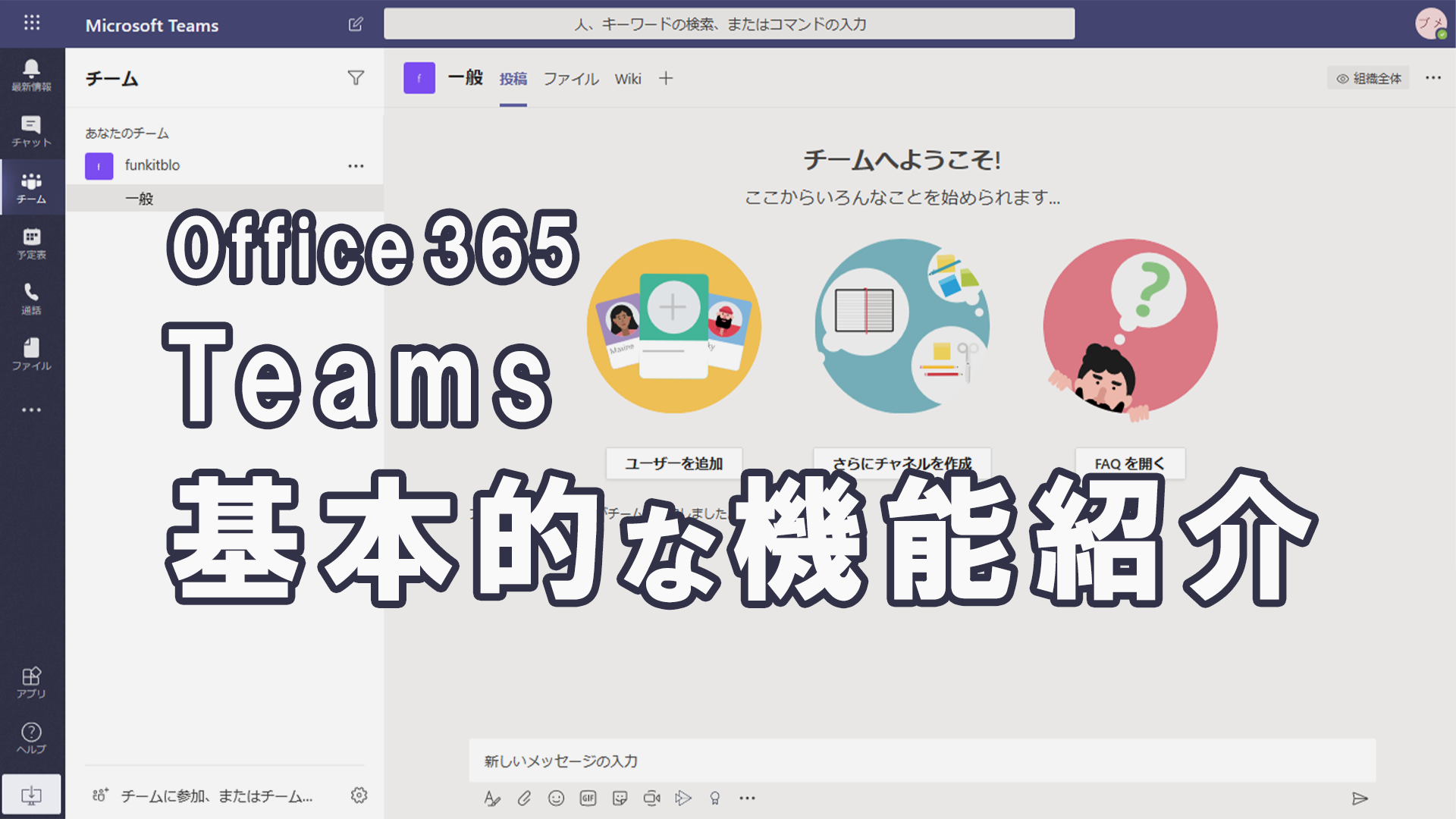
Task: Open the channel more options menu
Action: click(1432, 78)
